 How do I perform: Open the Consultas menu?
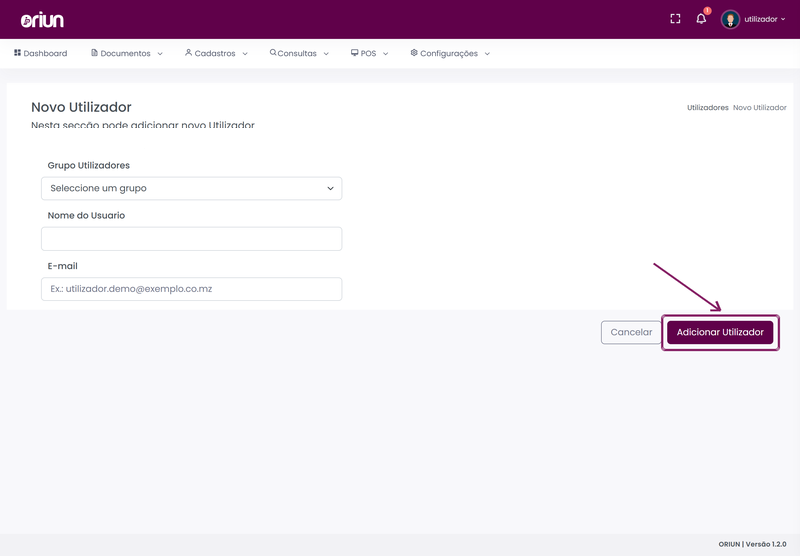[299, 53]
